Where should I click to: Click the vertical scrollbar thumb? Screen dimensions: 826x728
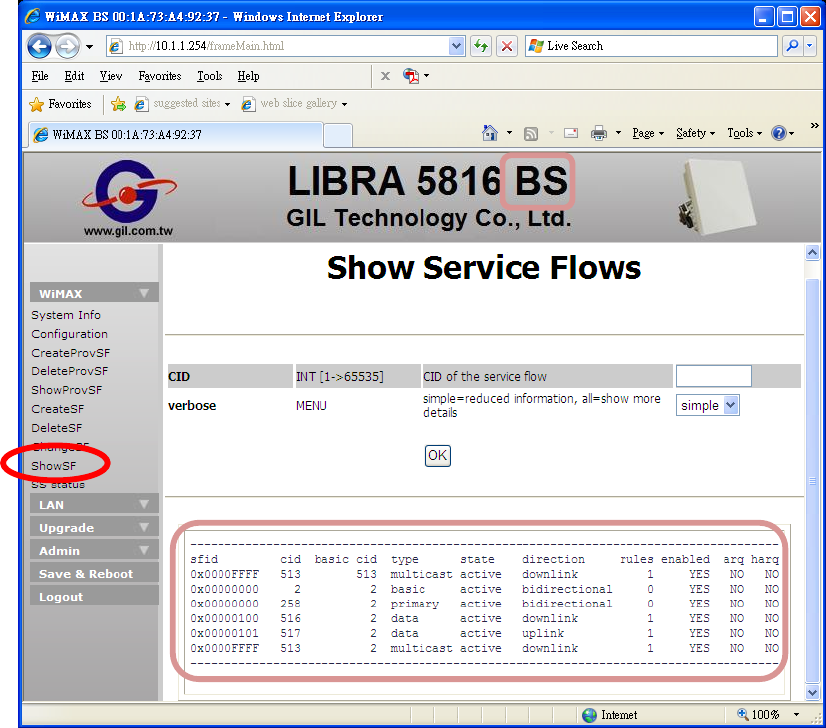812,480
